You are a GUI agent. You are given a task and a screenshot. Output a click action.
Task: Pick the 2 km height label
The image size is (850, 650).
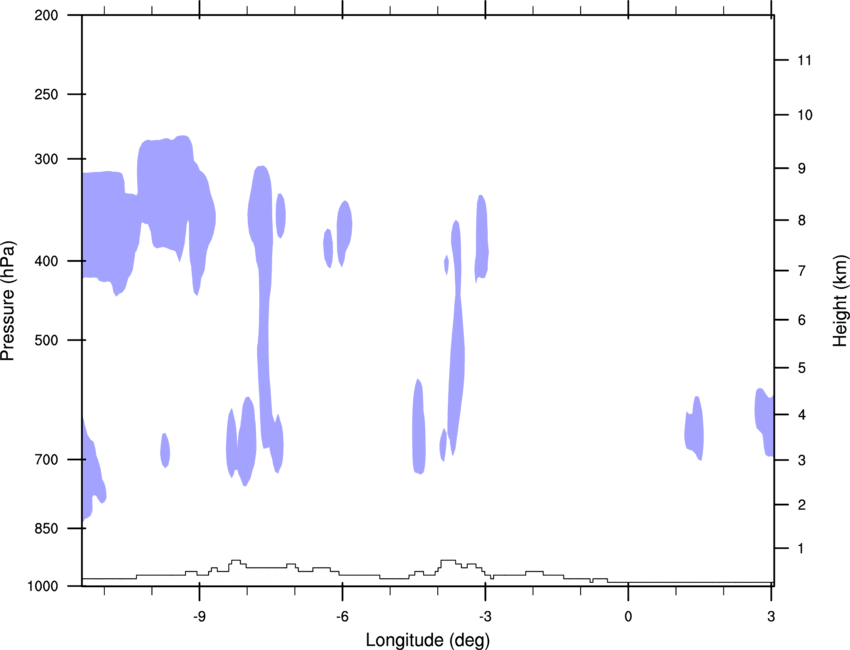(x=802, y=505)
